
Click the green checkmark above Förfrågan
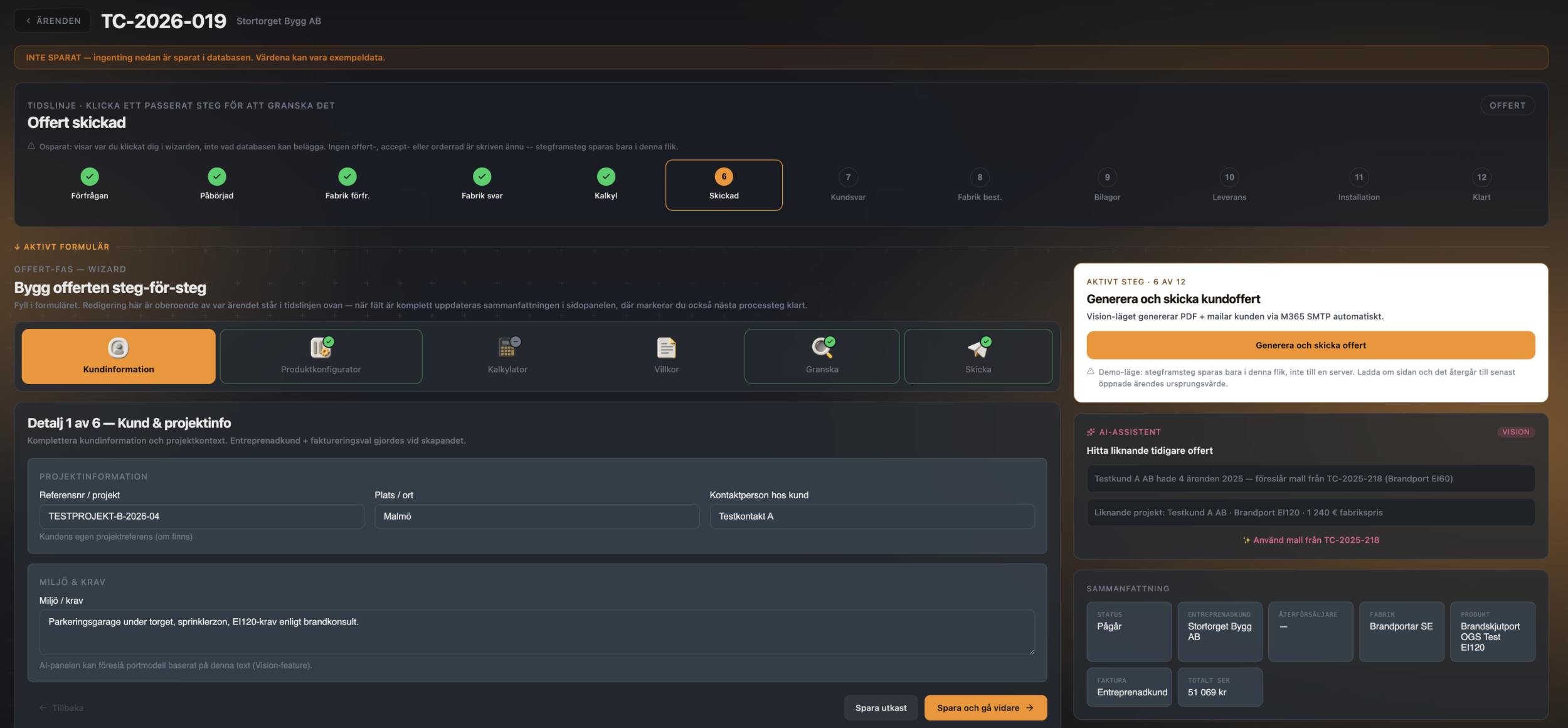click(90, 176)
